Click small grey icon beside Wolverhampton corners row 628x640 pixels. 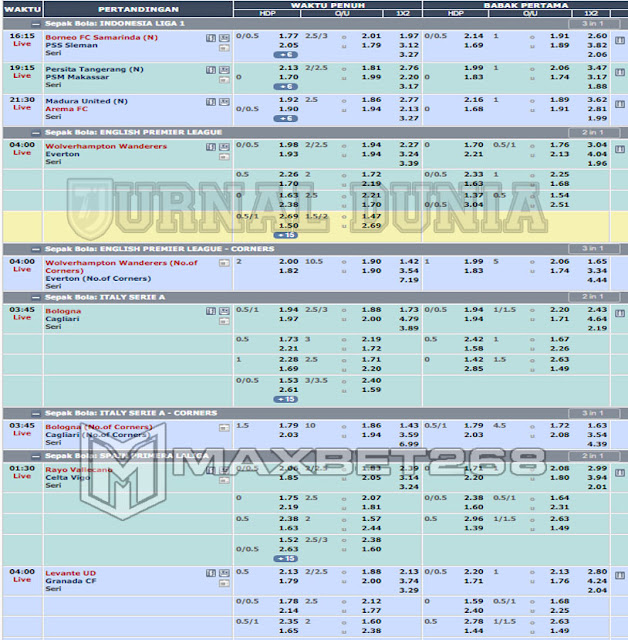(x=224, y=263)
